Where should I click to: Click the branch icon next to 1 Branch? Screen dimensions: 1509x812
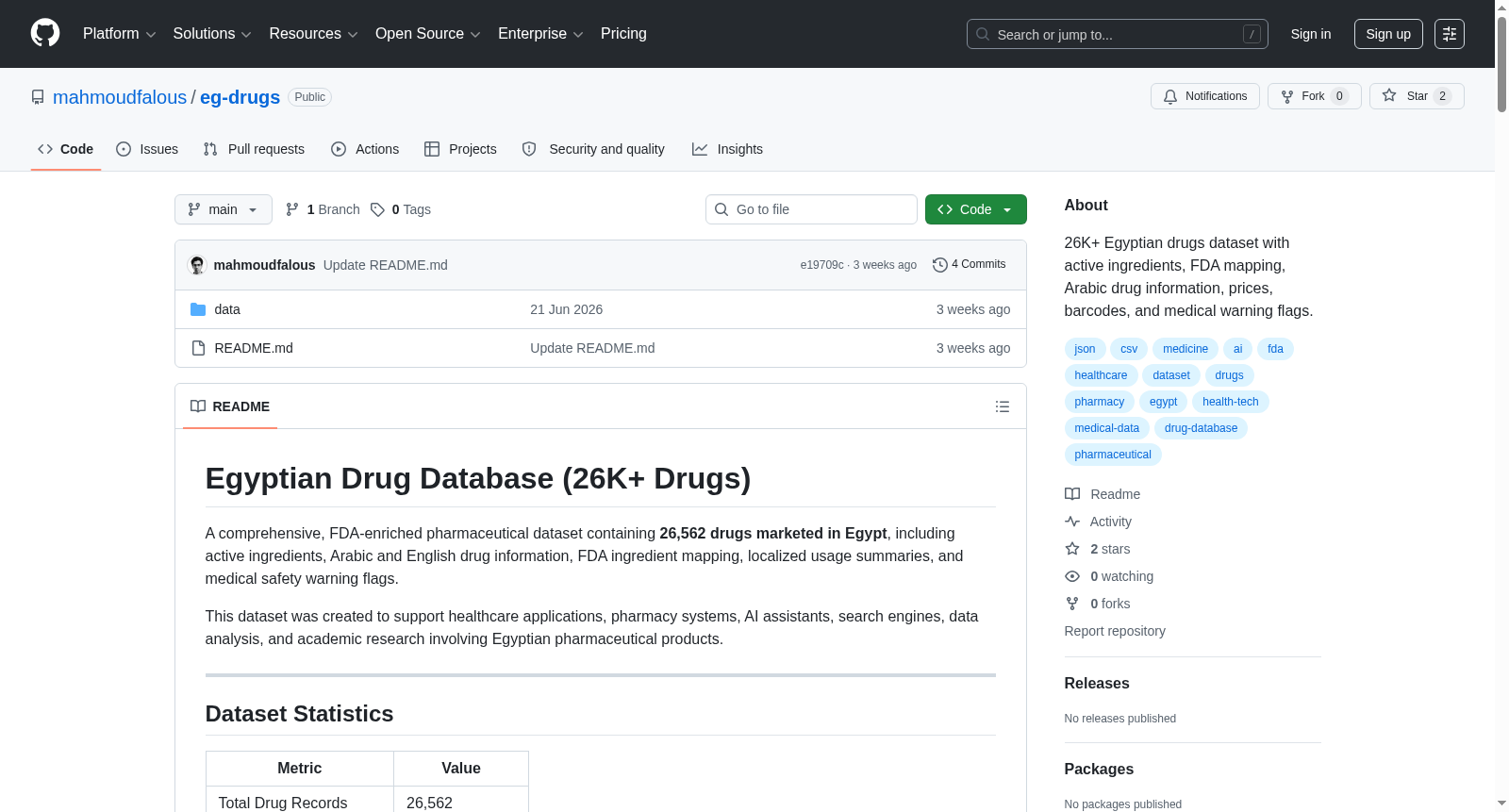(292, 209)
